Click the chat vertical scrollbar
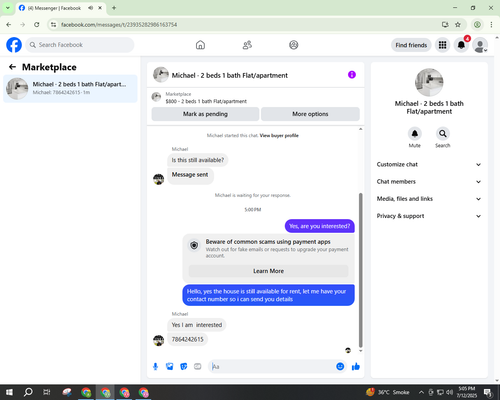The image size is (500, 400). pos(360,270)
